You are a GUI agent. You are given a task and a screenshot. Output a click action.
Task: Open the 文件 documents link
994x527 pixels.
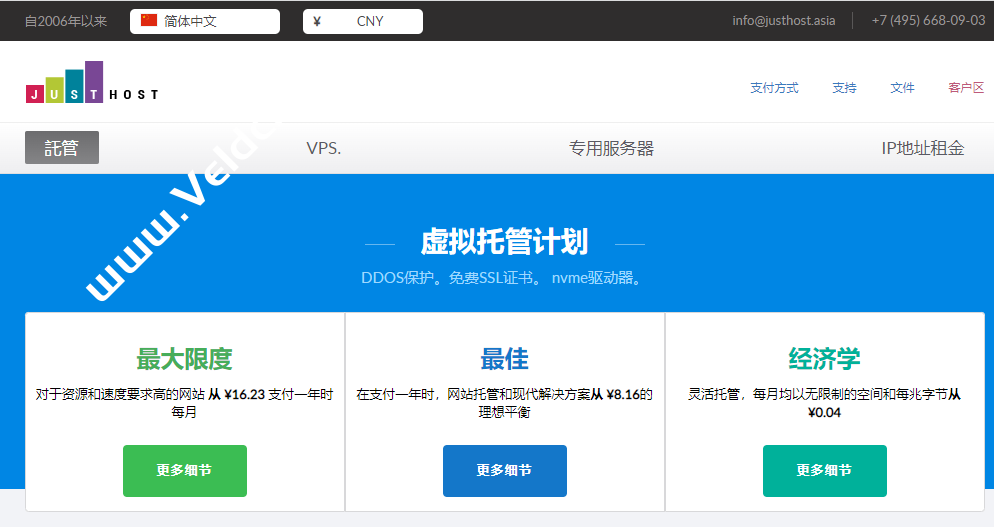tap(902, 88)
